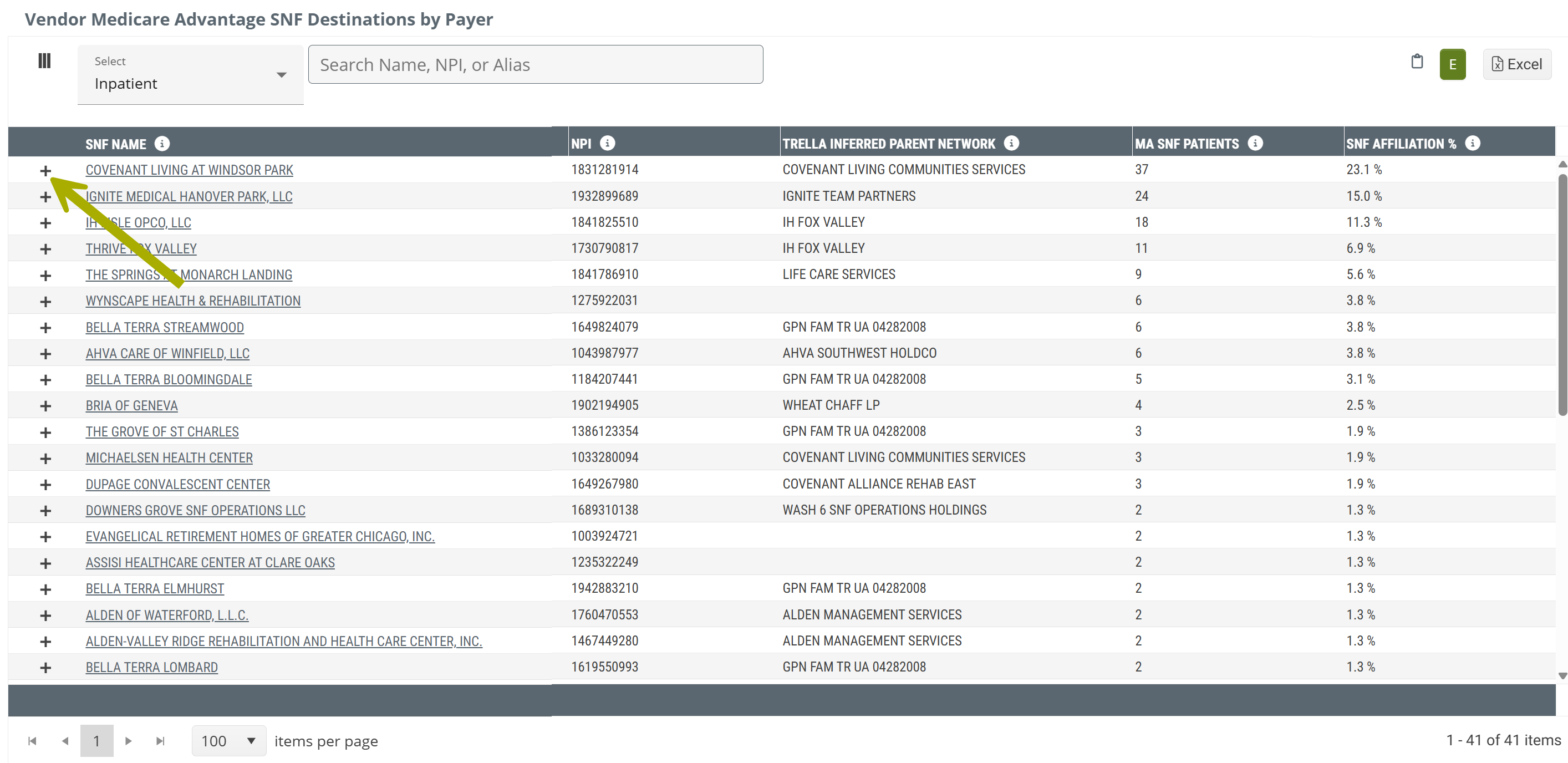Click the clipboard copy icon
Viewport: 1568px width, 763px height.
point(1417,62)
